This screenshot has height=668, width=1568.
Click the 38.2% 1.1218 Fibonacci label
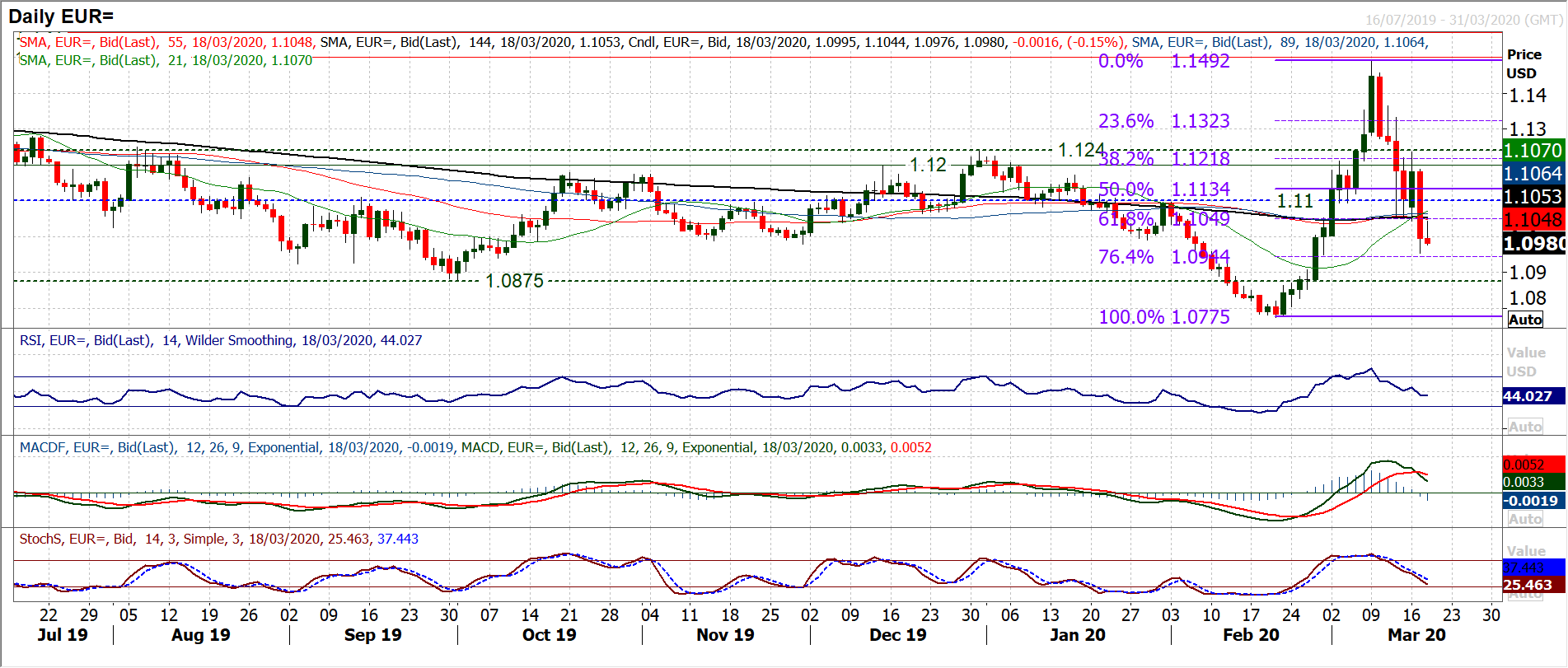pyautogui.click(x=1163, y=158)
